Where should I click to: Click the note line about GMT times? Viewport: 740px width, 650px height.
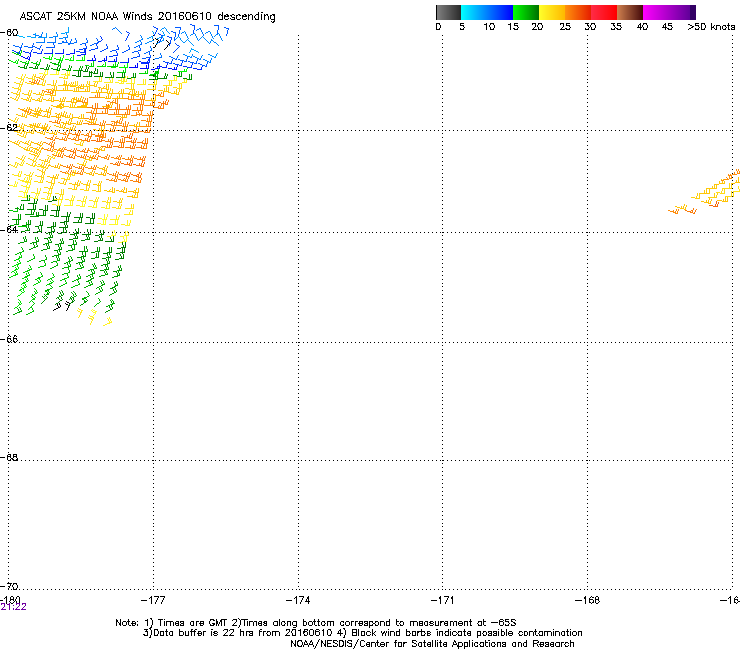pyautogui.click(x=316, y=623)
